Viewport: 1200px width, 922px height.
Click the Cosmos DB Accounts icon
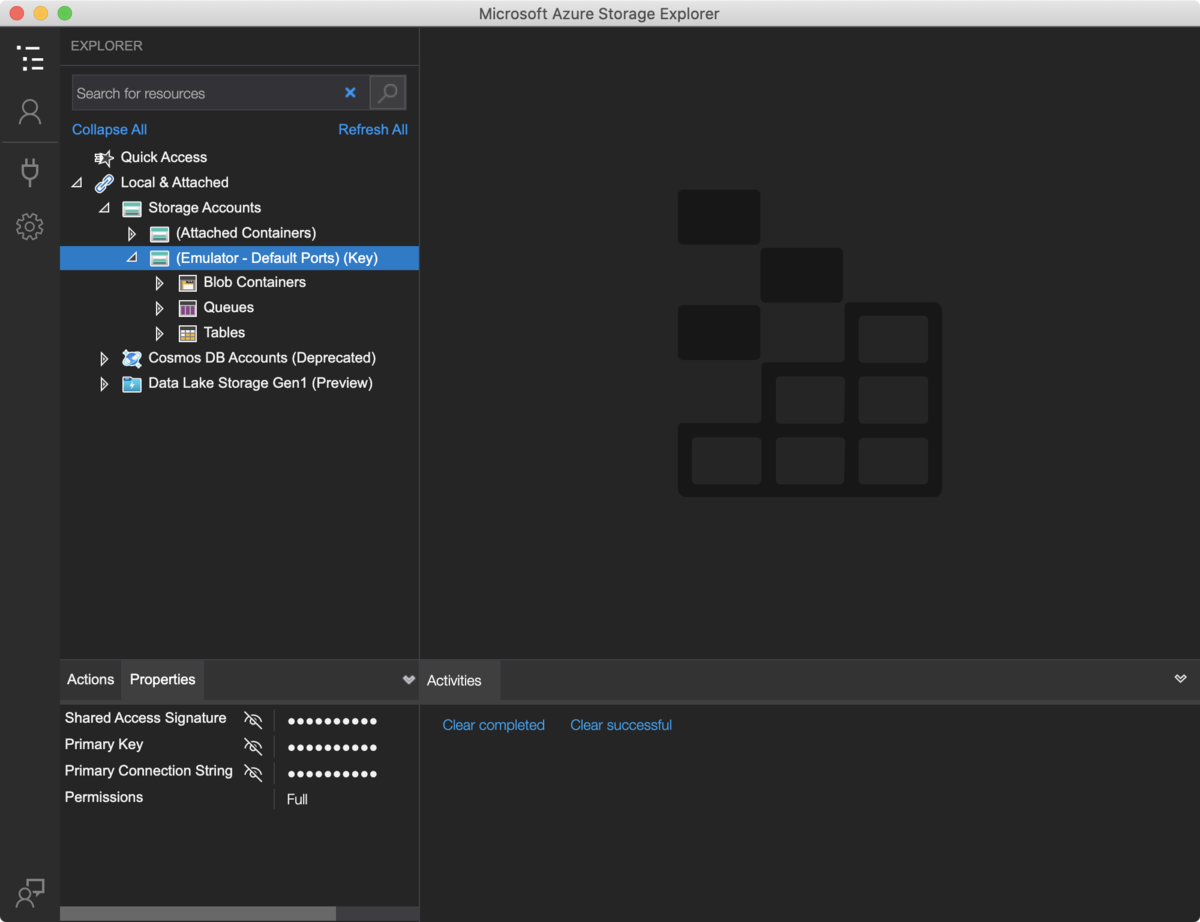pyautogui.click(x=132, y=358)
